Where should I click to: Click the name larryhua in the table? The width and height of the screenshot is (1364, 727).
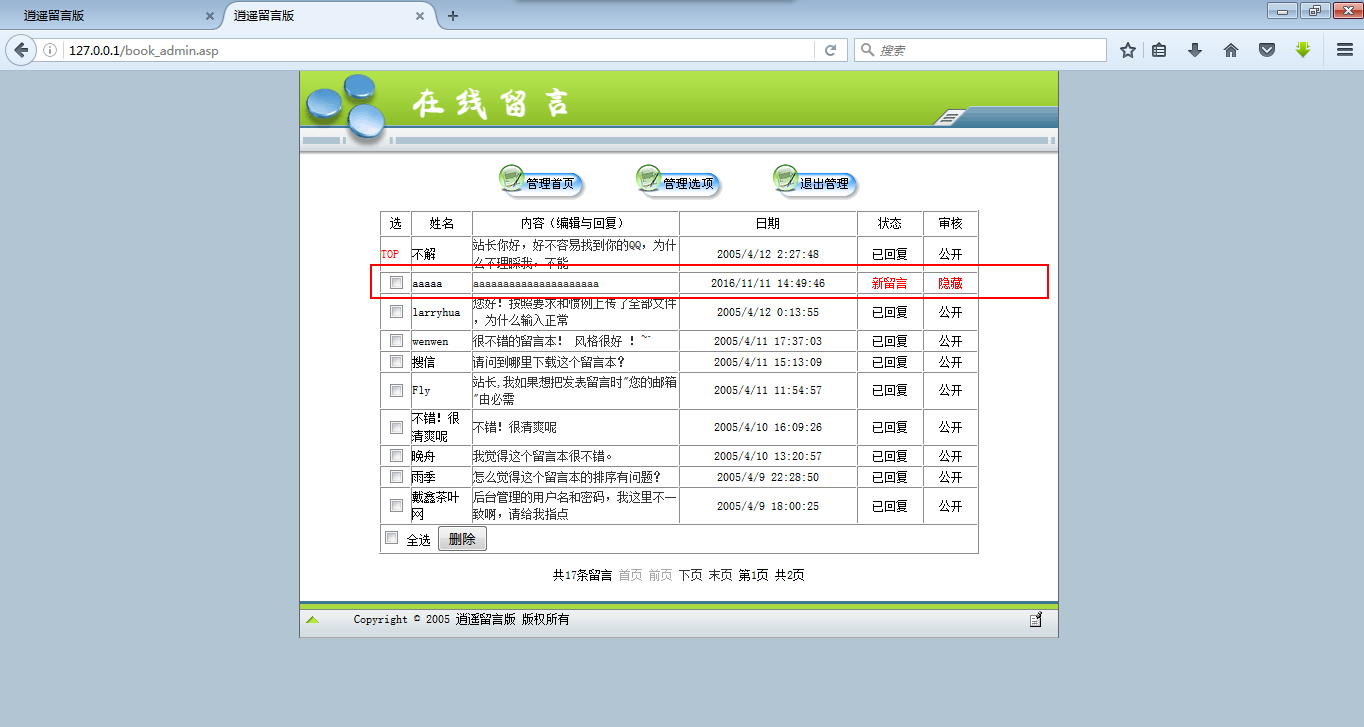436,312
